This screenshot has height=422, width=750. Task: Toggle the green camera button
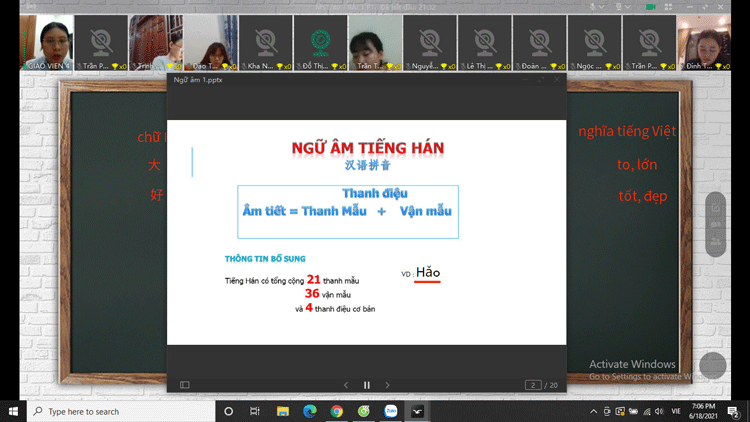click(x=652, y=6)
